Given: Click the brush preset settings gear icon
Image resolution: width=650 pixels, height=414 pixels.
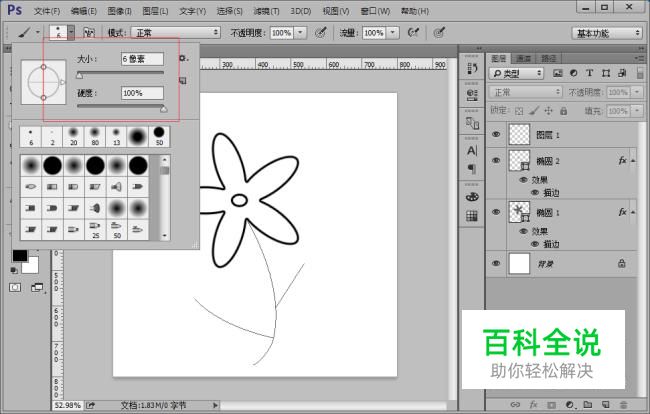Looking at the screenshot, I should (182, 58).
